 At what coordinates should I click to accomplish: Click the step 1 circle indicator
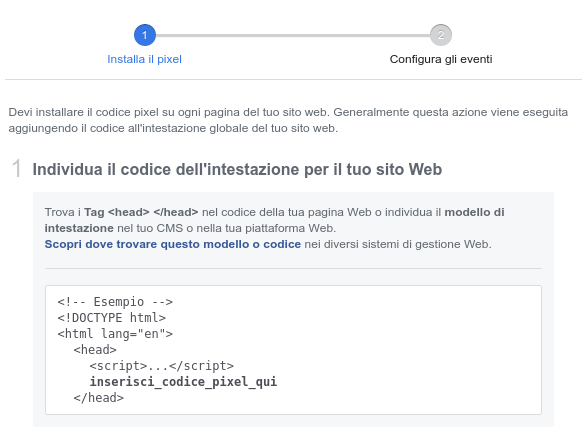[145, 35]
